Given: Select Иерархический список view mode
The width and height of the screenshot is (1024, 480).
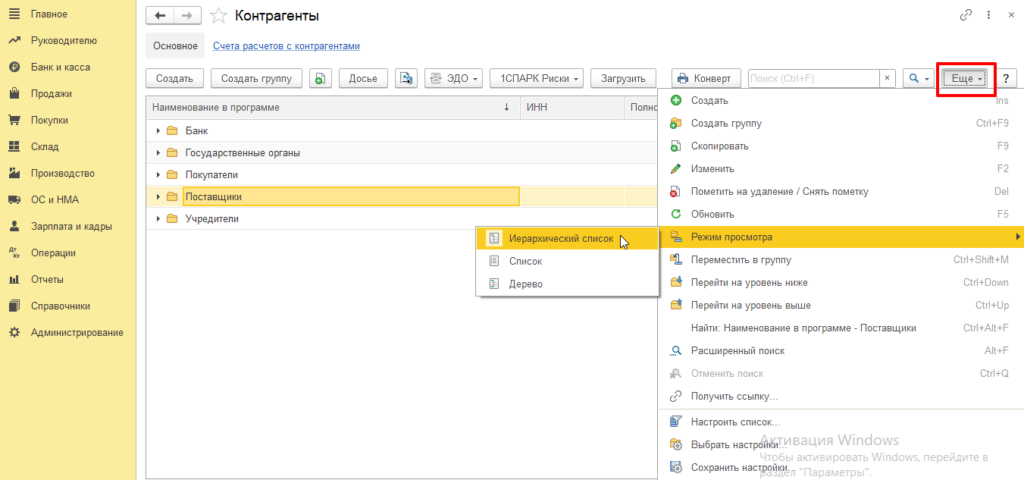Looking at the screenshot, I should (549, 239).
